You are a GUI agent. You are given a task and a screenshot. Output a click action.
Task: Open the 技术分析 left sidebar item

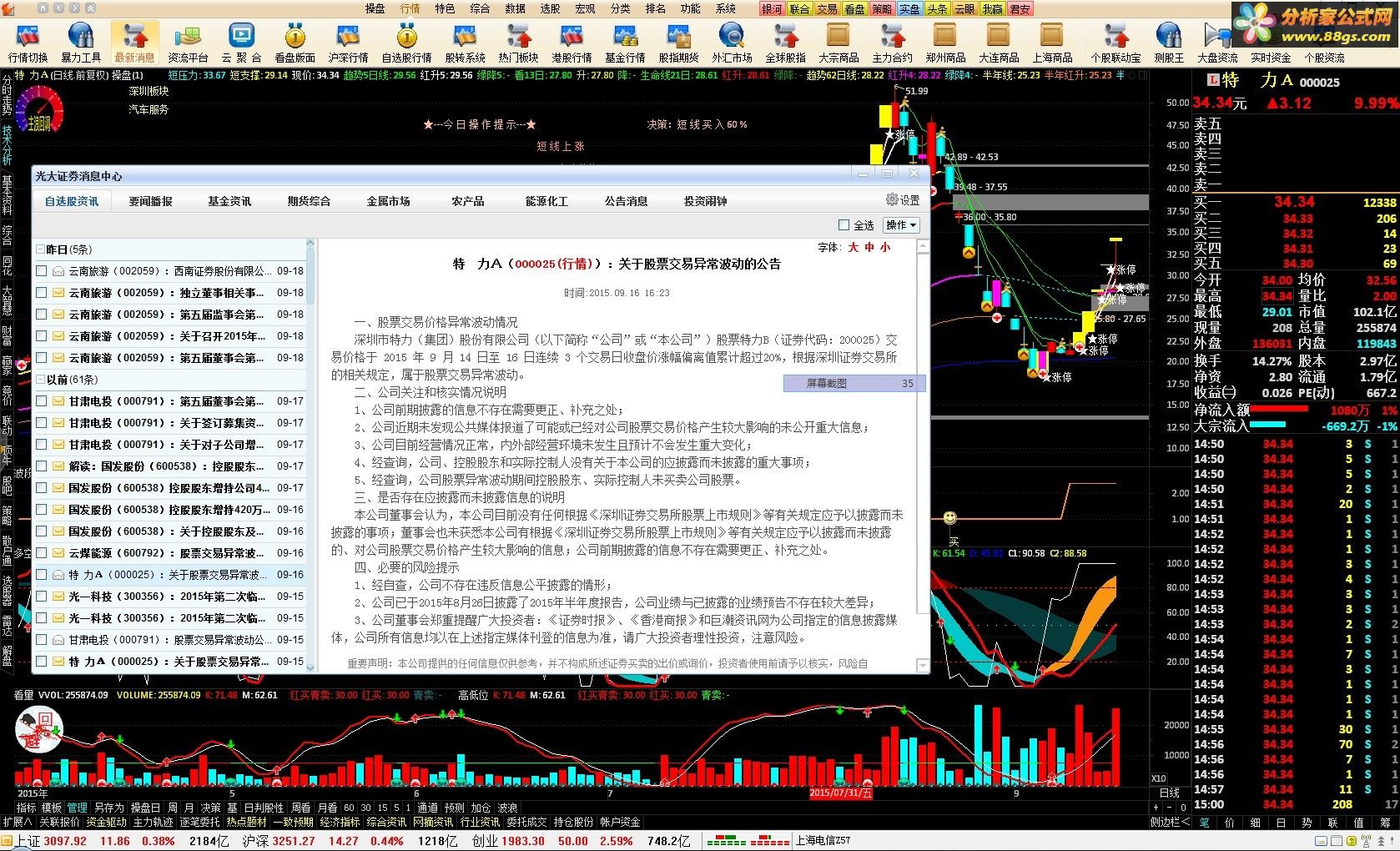click(x=7, y=145)
